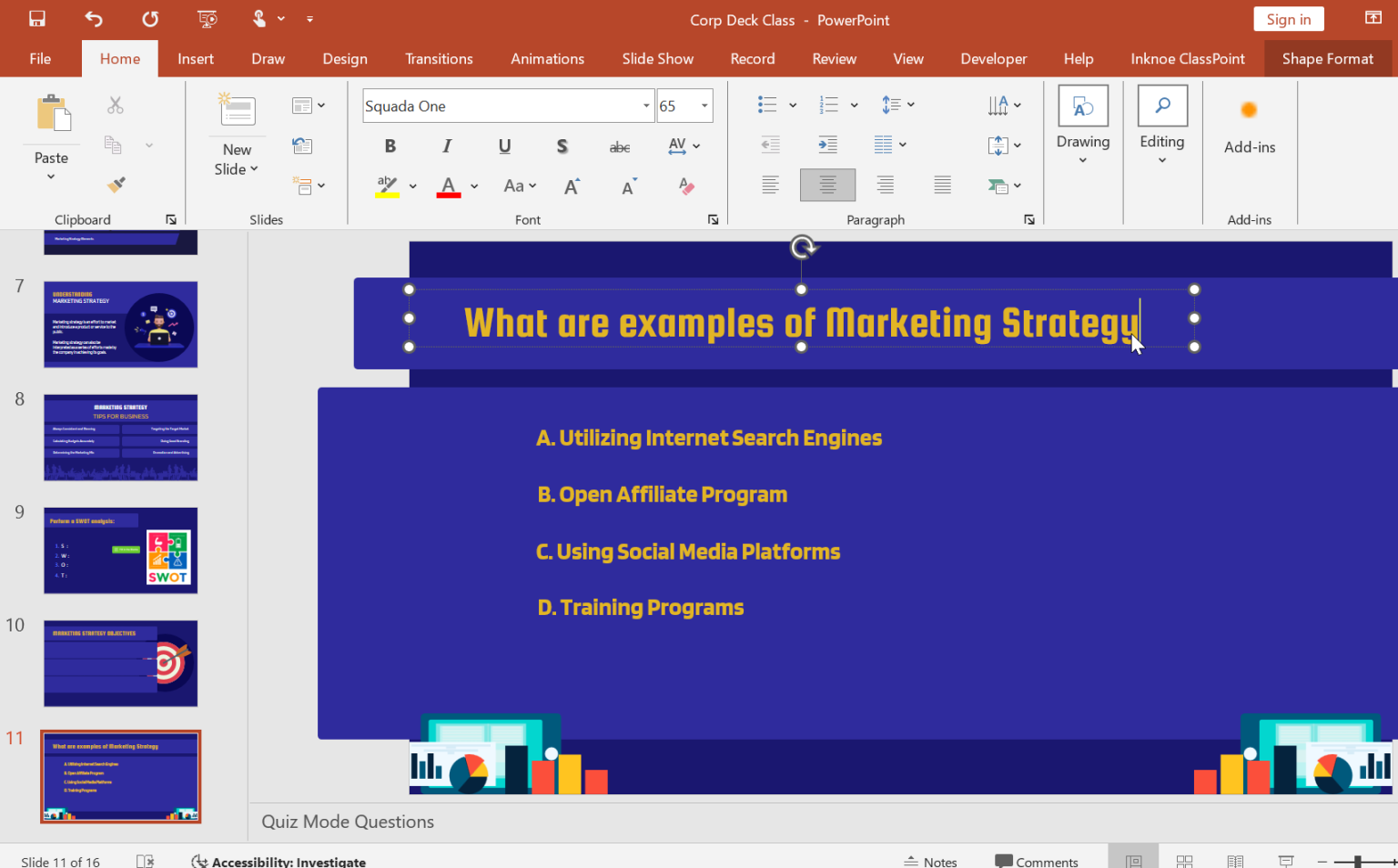The height and width of the screenshot is (868, 1398).
Task: Increase Font Size of the title text
Action: point(571,185)
